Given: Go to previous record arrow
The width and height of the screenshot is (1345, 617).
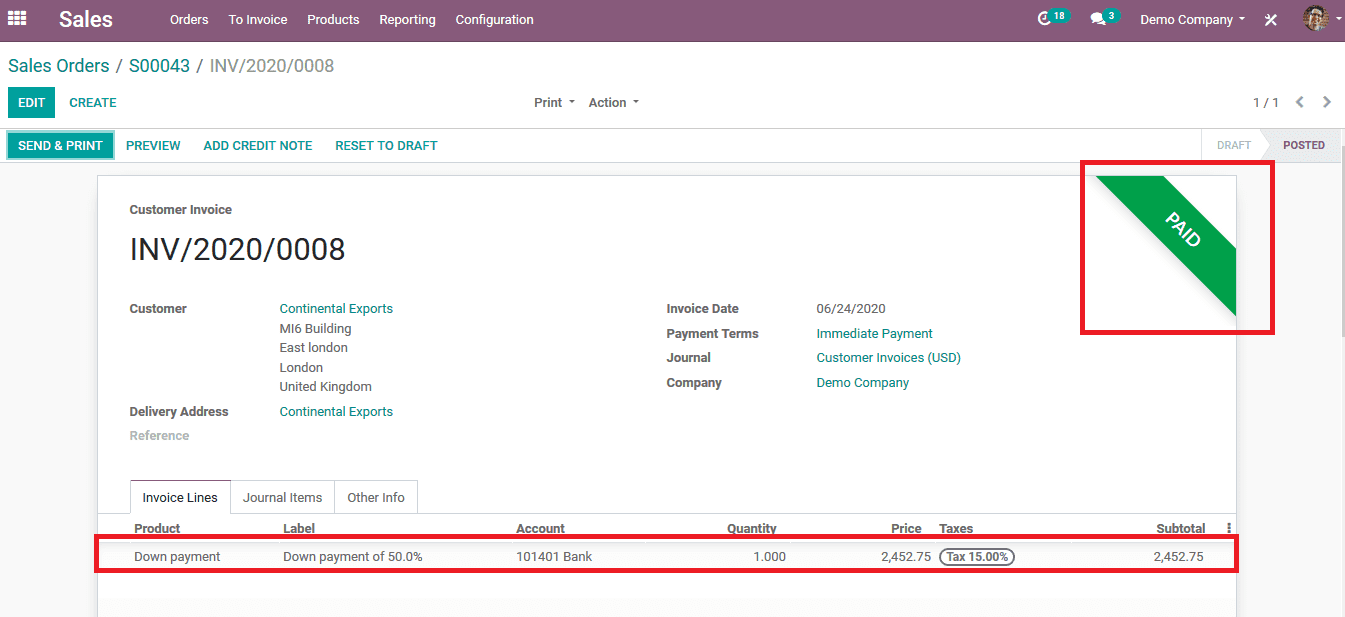Looking at the screenshot, I should pos(1300,102).
